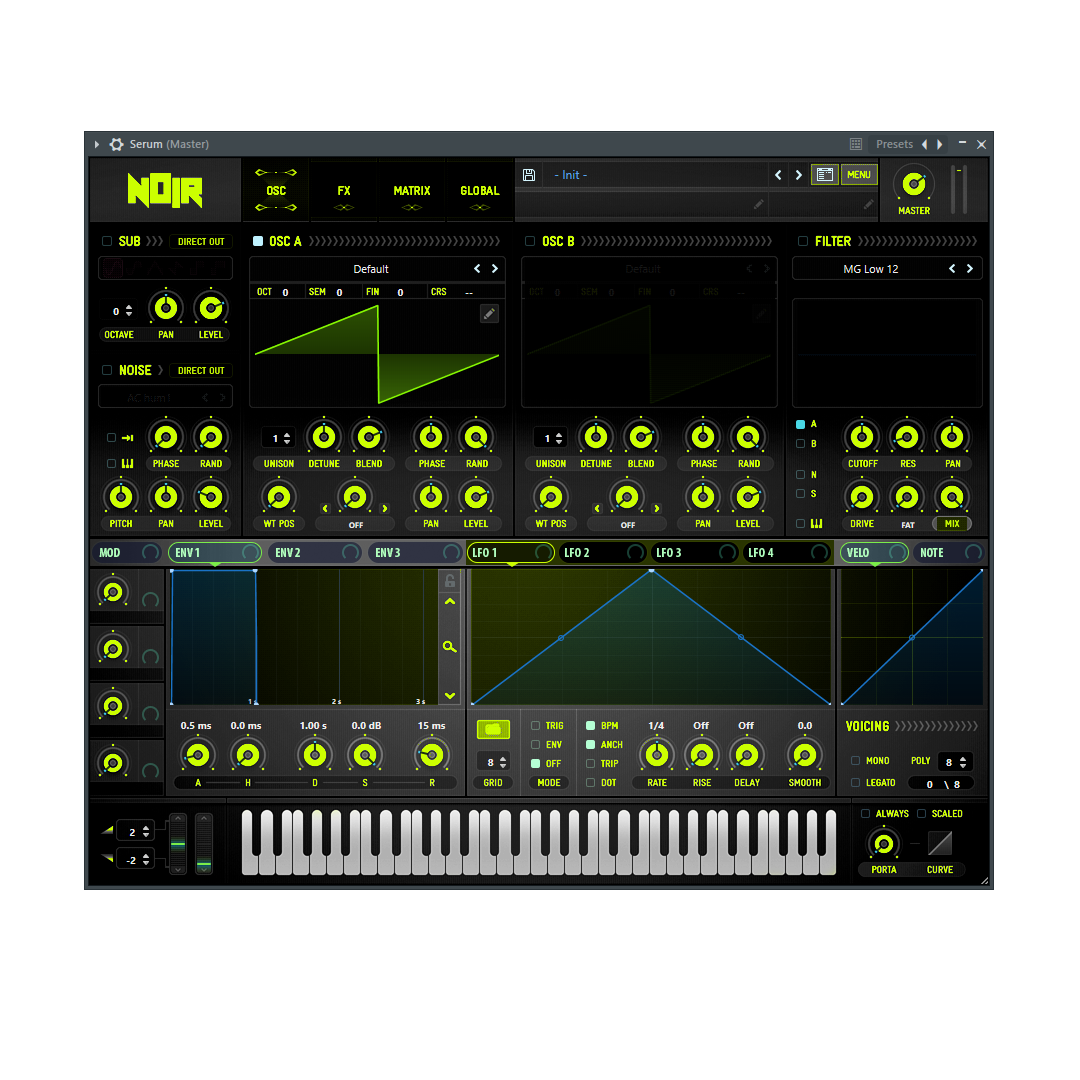The image size is (1080, 1080).
Task: Click the MASTER volume knob
Action: (x=913, y=184)
